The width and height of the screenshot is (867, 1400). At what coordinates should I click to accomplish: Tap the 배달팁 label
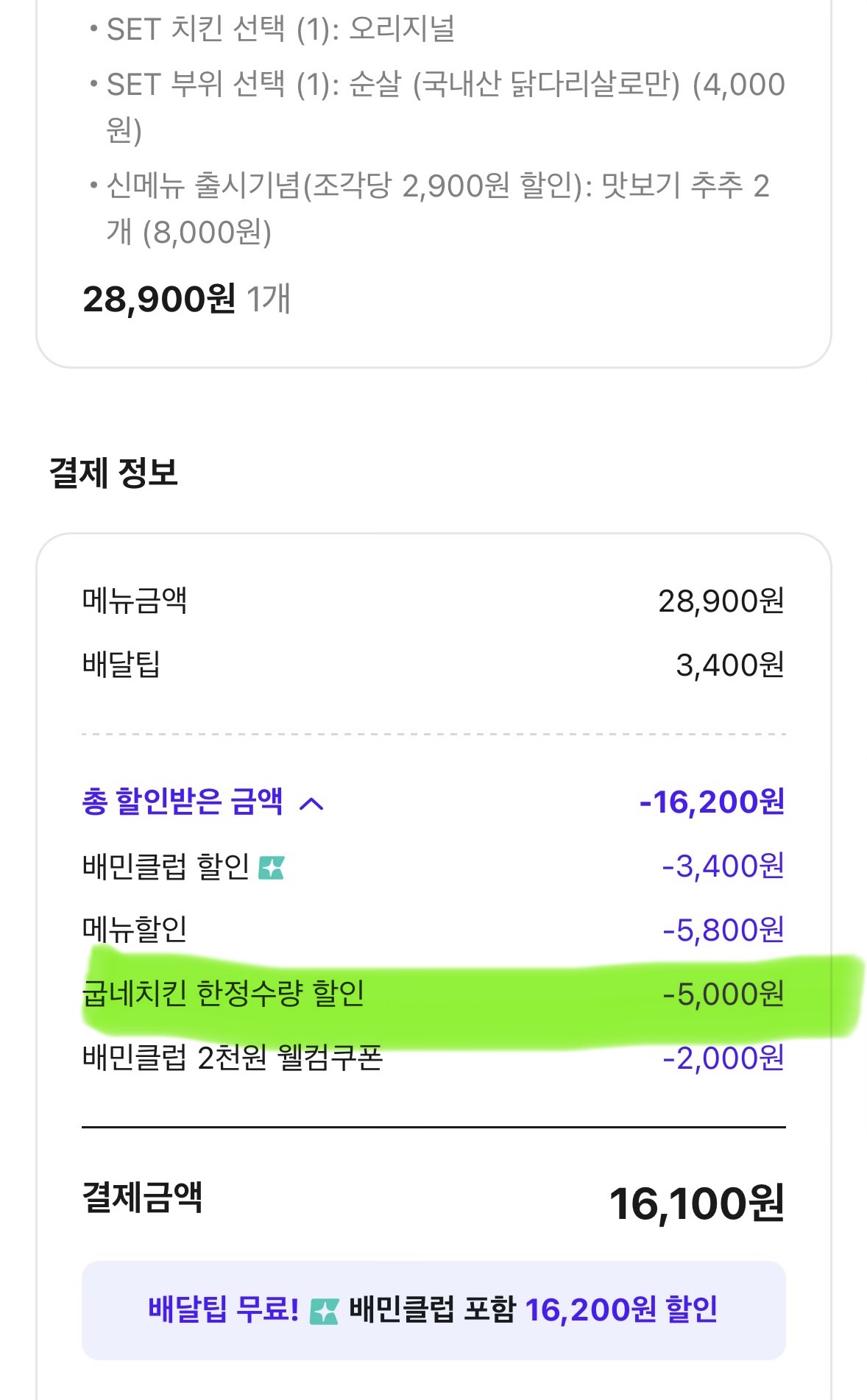coord(121,665)
